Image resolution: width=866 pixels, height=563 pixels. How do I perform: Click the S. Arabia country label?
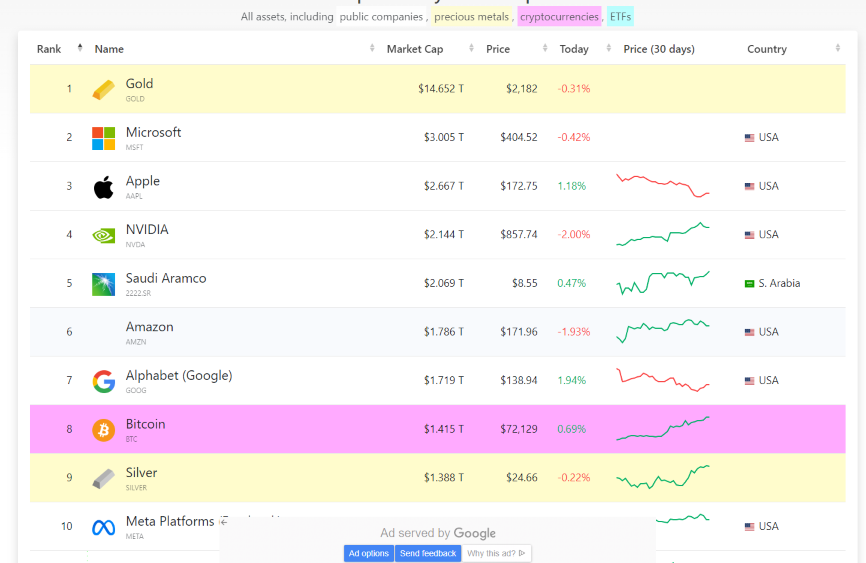pos(779,283)
